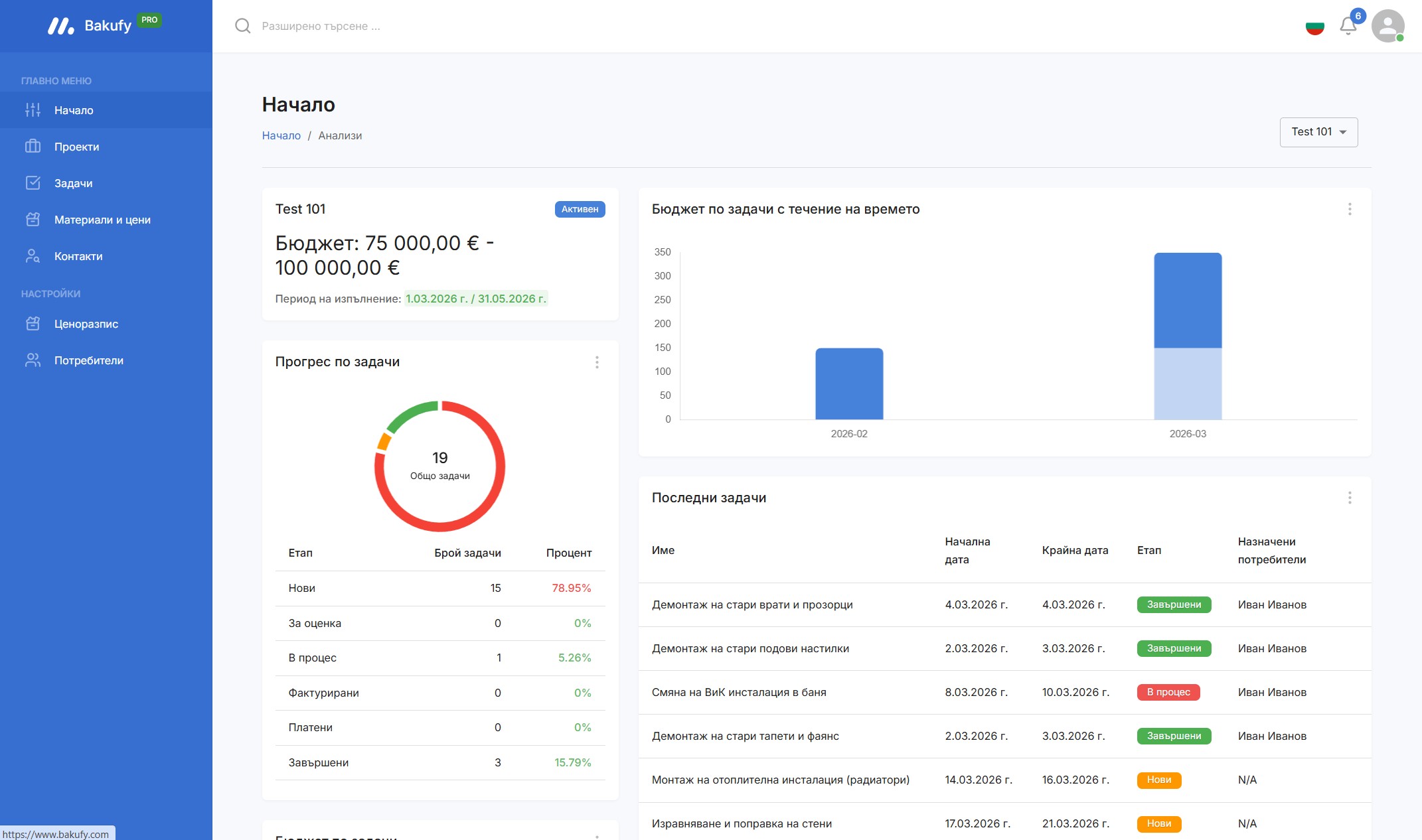Open Потребители under settings
Viewport: 1422px width, 840px height.
(106, 360)
